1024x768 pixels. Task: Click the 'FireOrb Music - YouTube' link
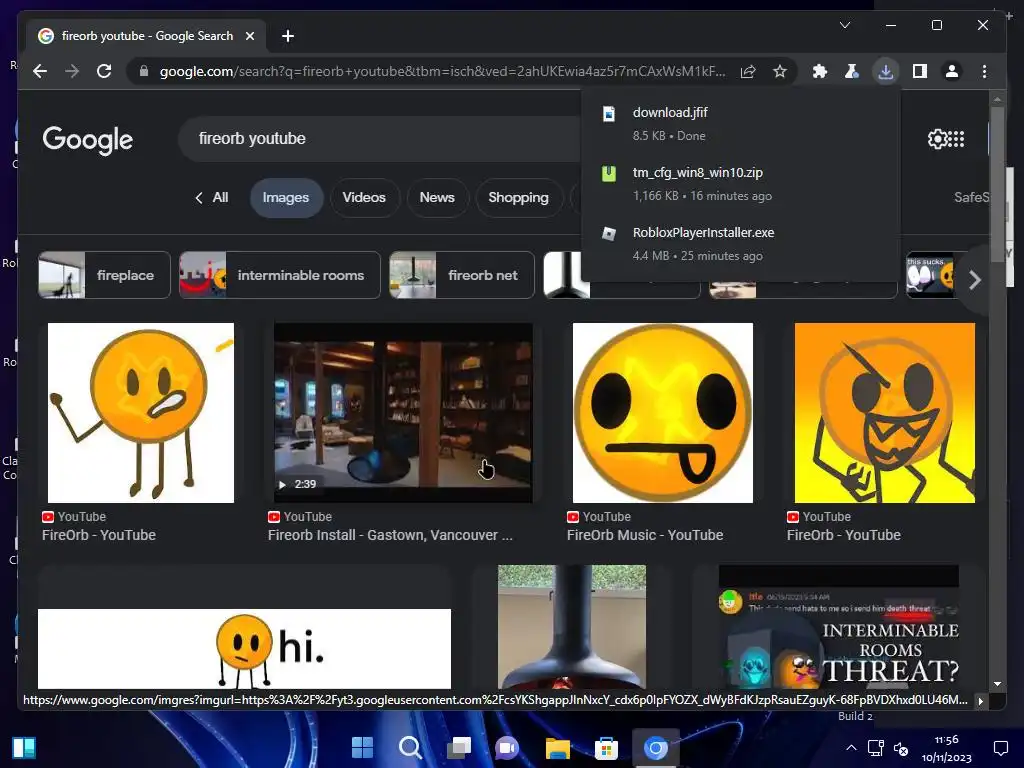coord(645,535)
